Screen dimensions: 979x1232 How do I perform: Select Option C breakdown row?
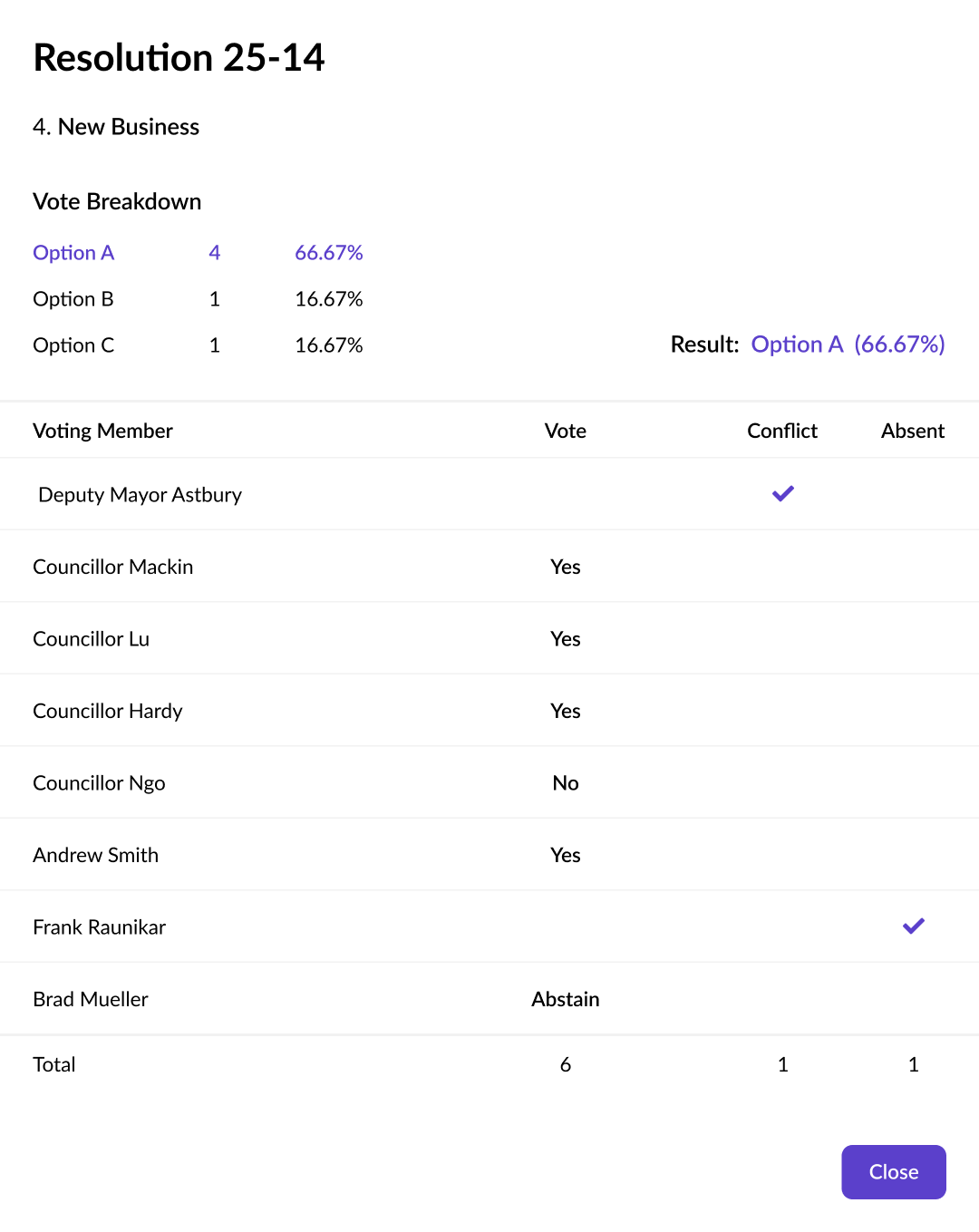198,345
